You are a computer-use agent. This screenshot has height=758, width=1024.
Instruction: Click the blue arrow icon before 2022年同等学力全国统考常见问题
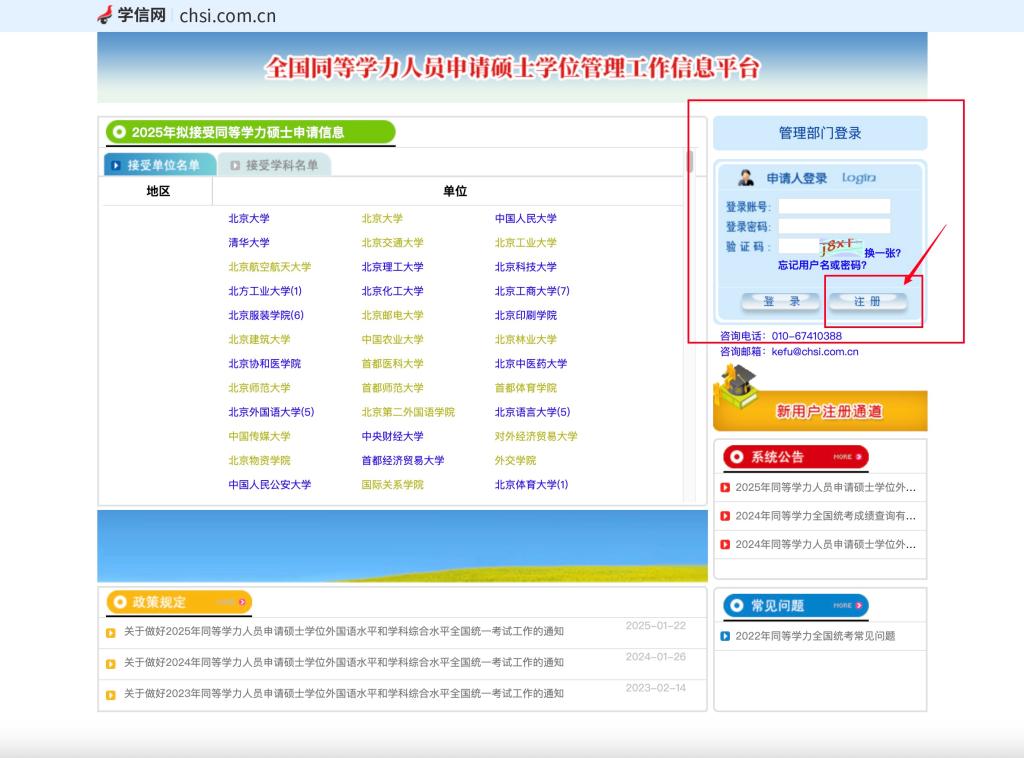tap(725, 636)
